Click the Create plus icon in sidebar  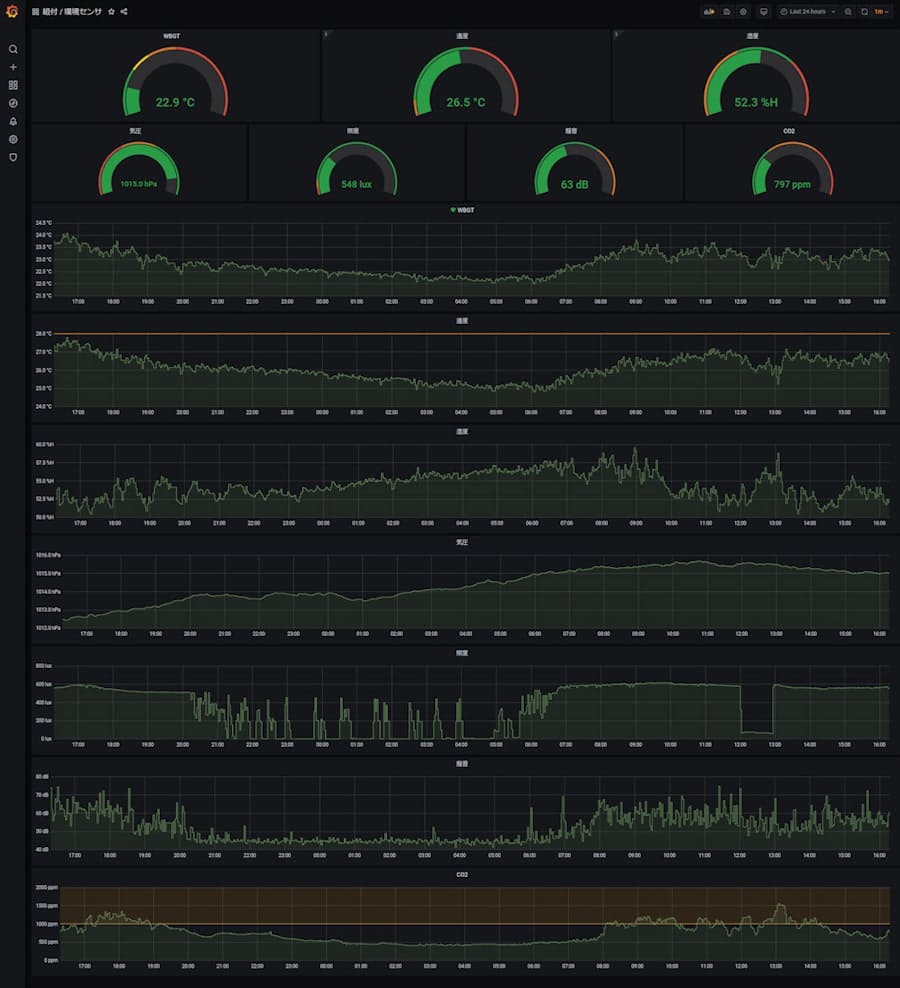pyautogui.click(x=13, y=67)
